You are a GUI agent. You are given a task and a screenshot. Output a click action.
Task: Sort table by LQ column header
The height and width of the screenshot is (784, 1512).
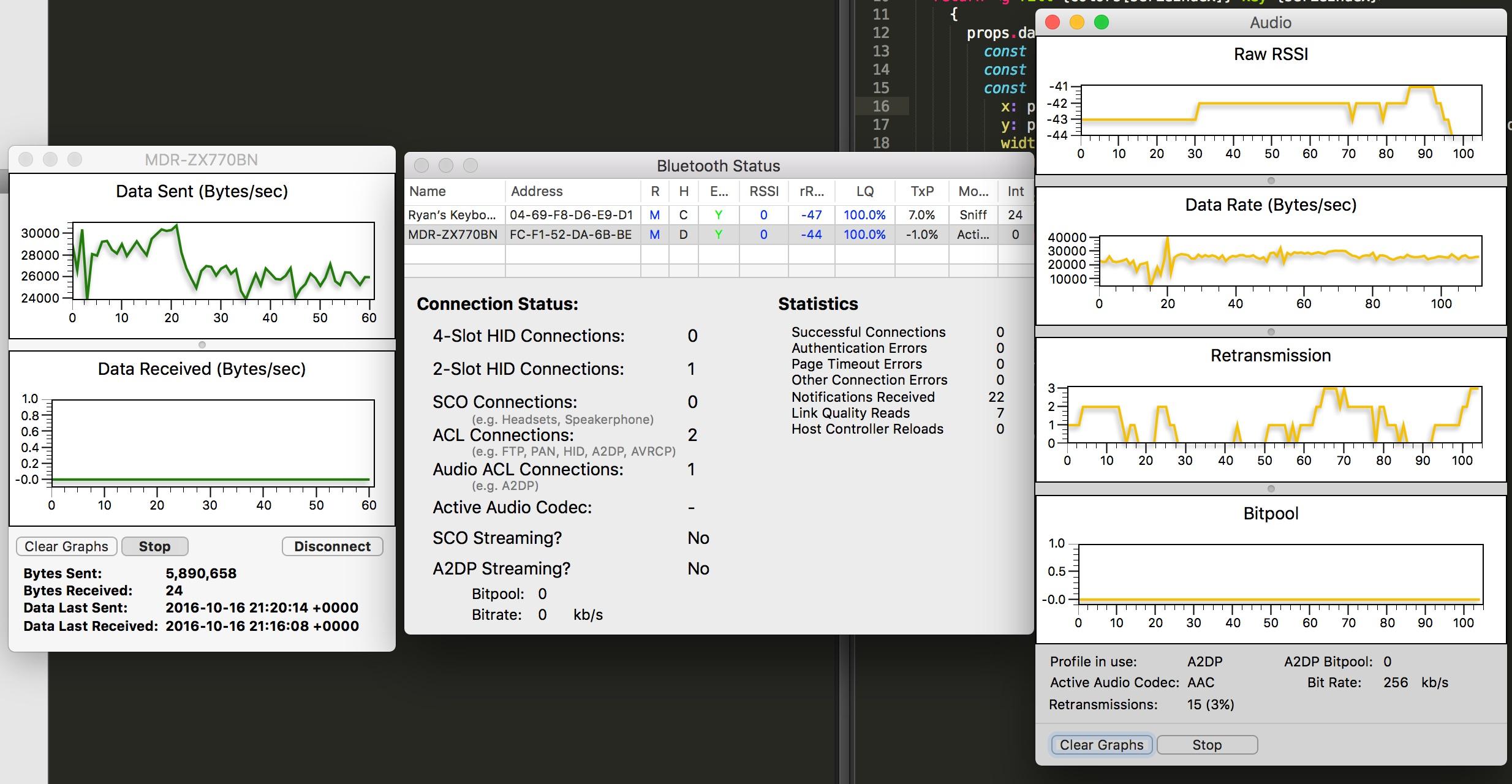click(865, 191)
